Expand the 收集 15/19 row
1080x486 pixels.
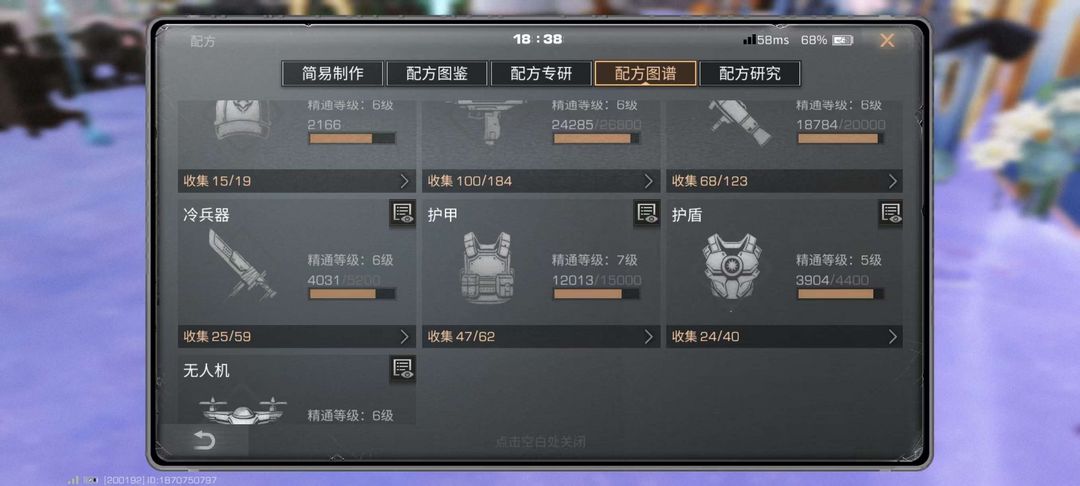coord(297,182)
